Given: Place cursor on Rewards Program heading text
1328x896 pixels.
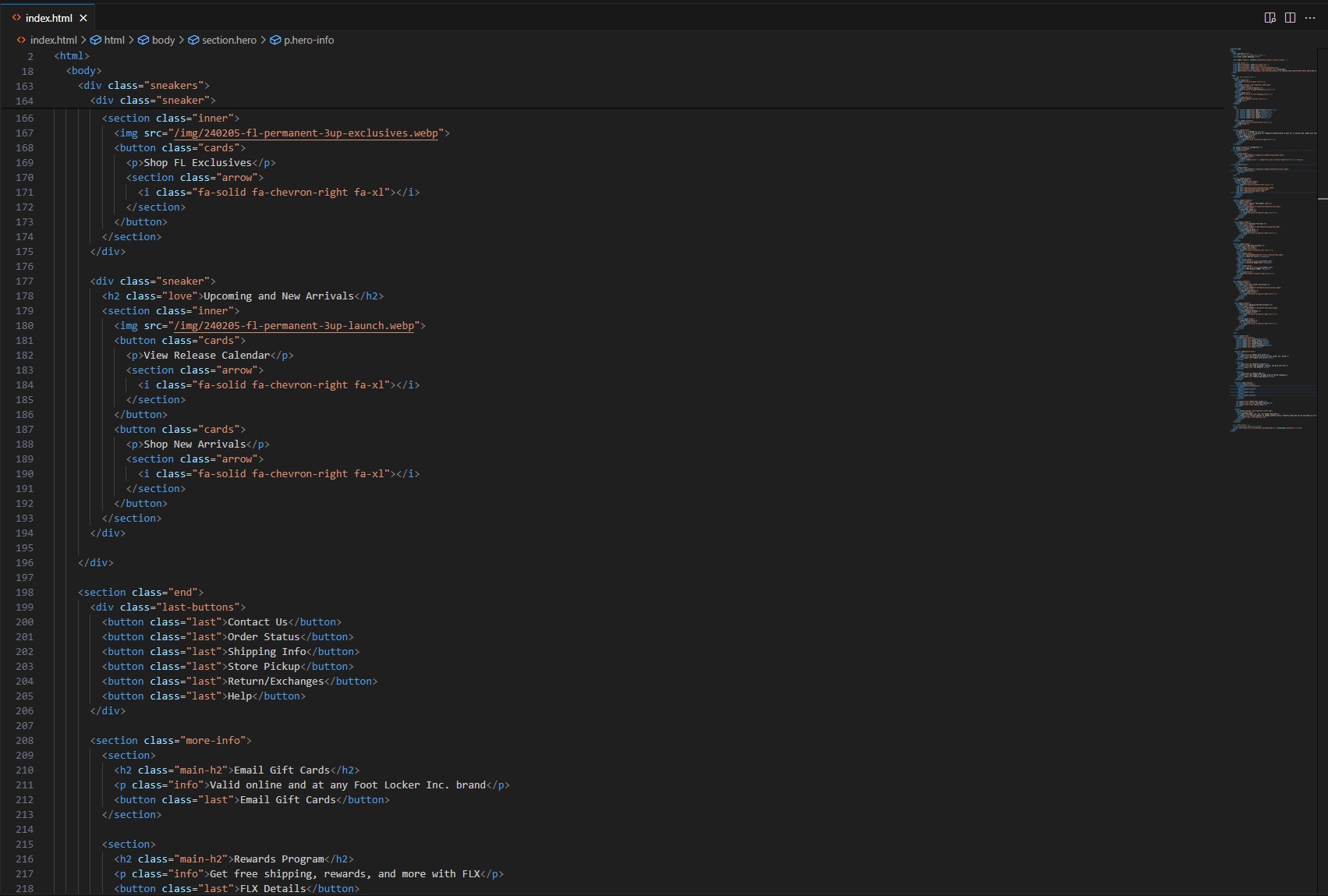Looking at the screenshot, I should tap(278, 859).
